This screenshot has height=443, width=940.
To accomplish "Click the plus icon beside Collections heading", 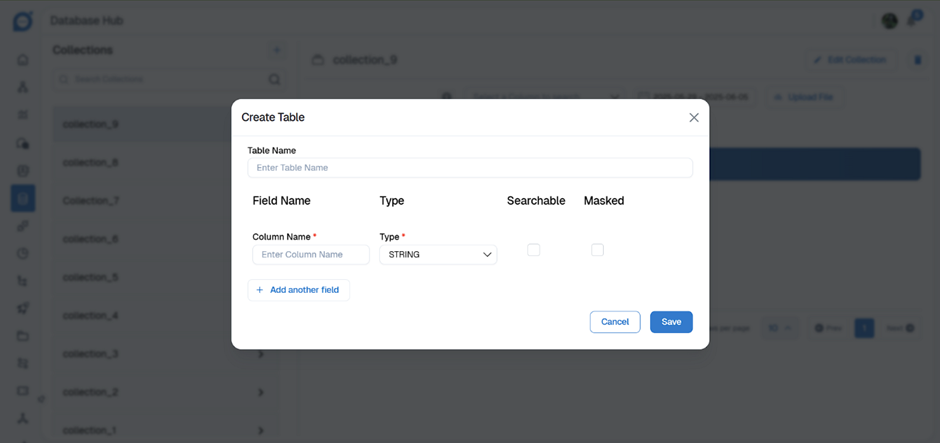I will 277,50.
